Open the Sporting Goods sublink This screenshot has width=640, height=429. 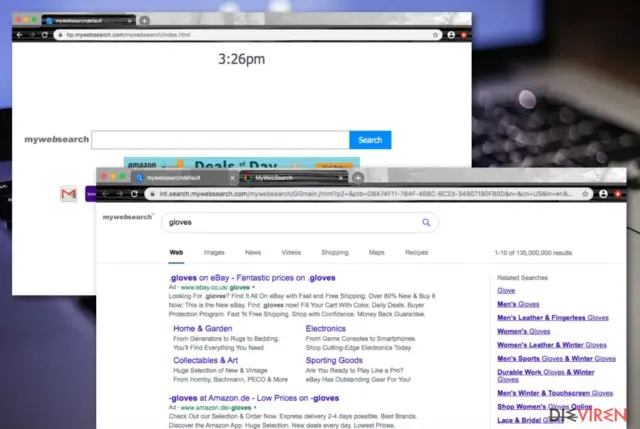click(x=334, y=360)
